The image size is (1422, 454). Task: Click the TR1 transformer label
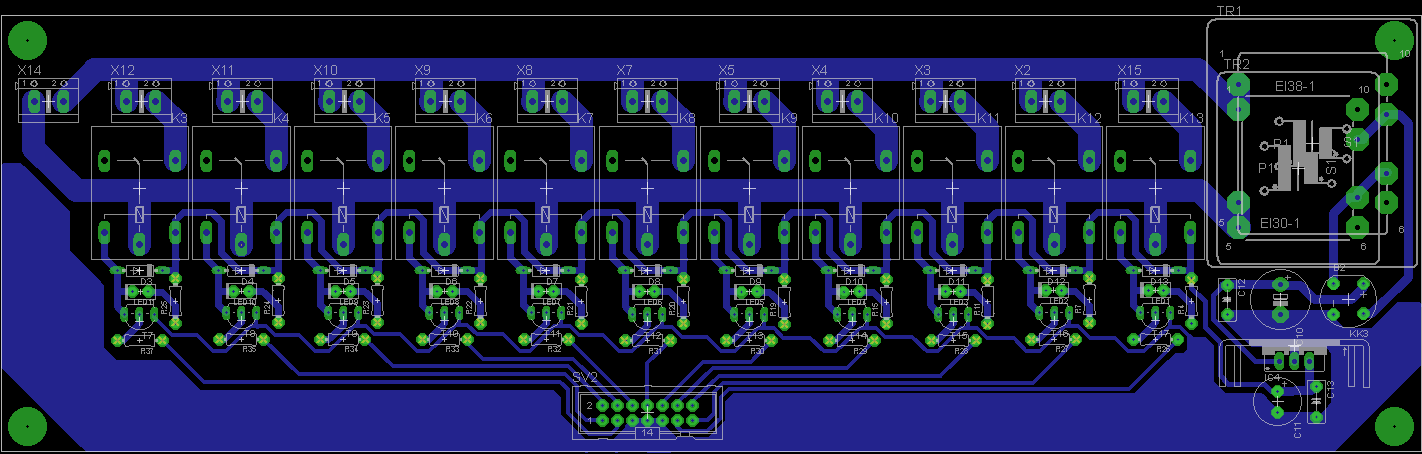click(1228, 11)
